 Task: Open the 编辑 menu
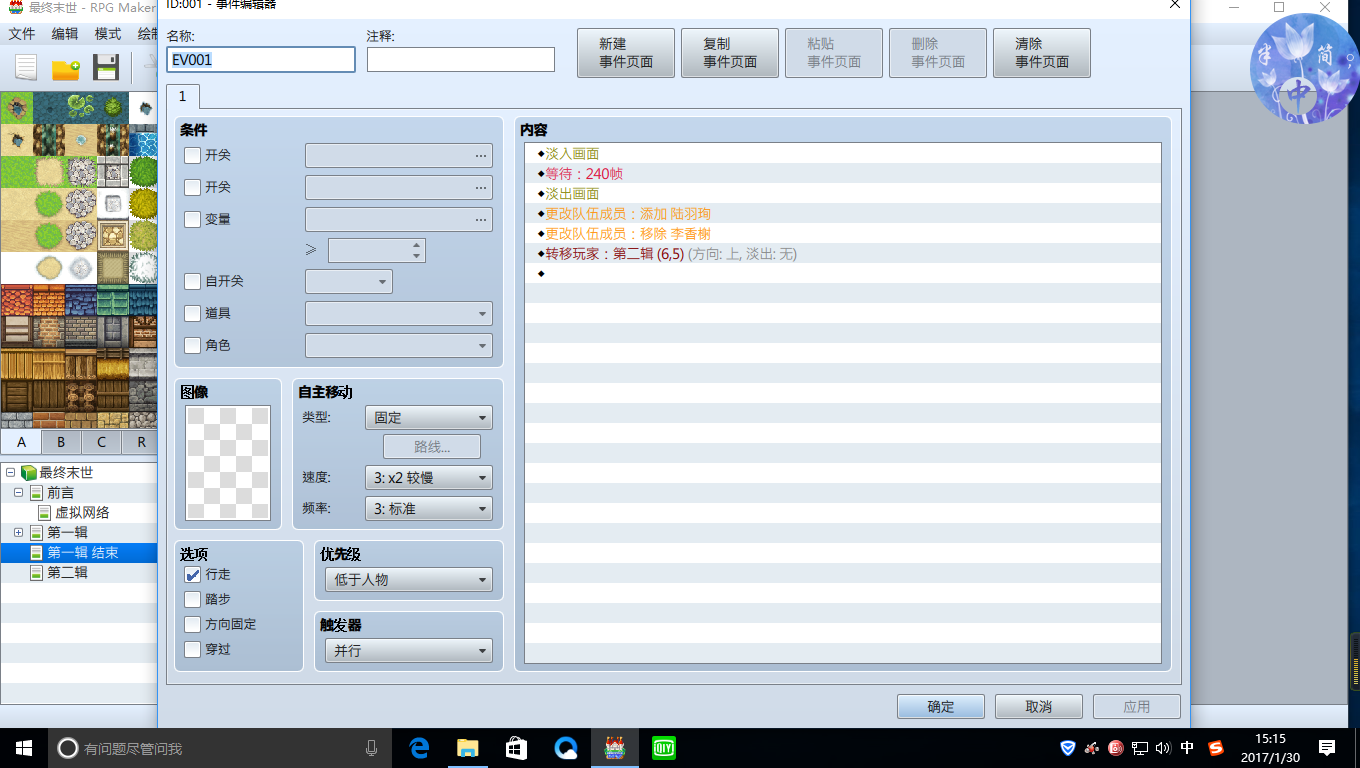pyautogui.click(x=65, y=33)
